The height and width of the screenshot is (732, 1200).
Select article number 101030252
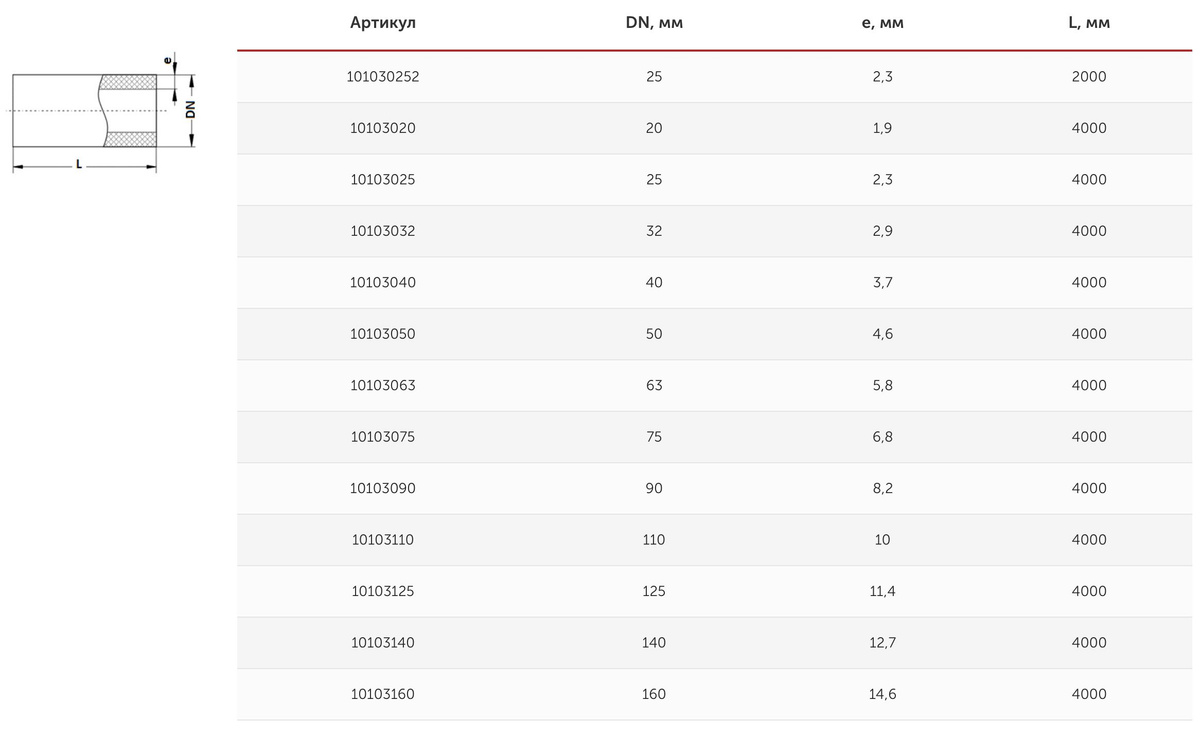click(x=383, y=77)
